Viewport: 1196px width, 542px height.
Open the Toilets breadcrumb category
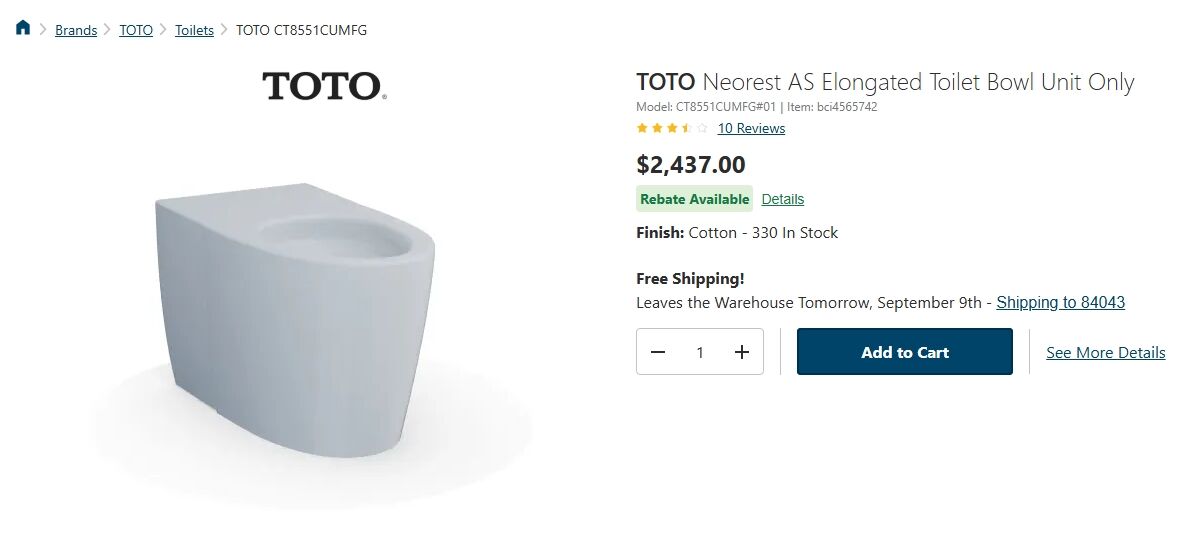[x=194, y=30]
